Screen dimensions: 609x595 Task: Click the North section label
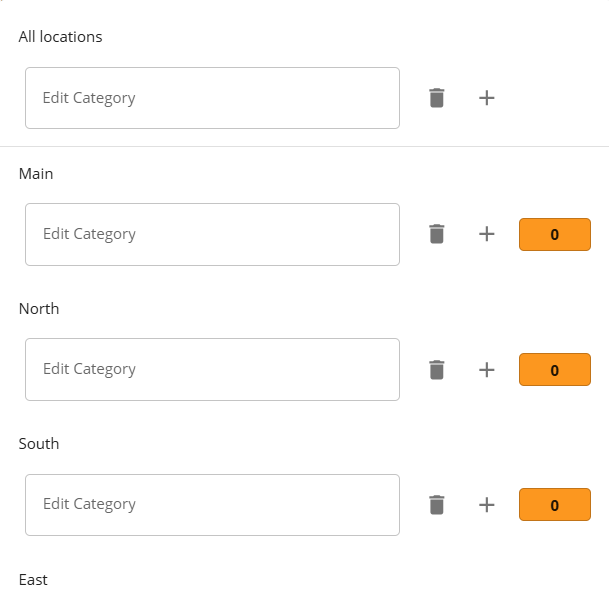[39, 309]
